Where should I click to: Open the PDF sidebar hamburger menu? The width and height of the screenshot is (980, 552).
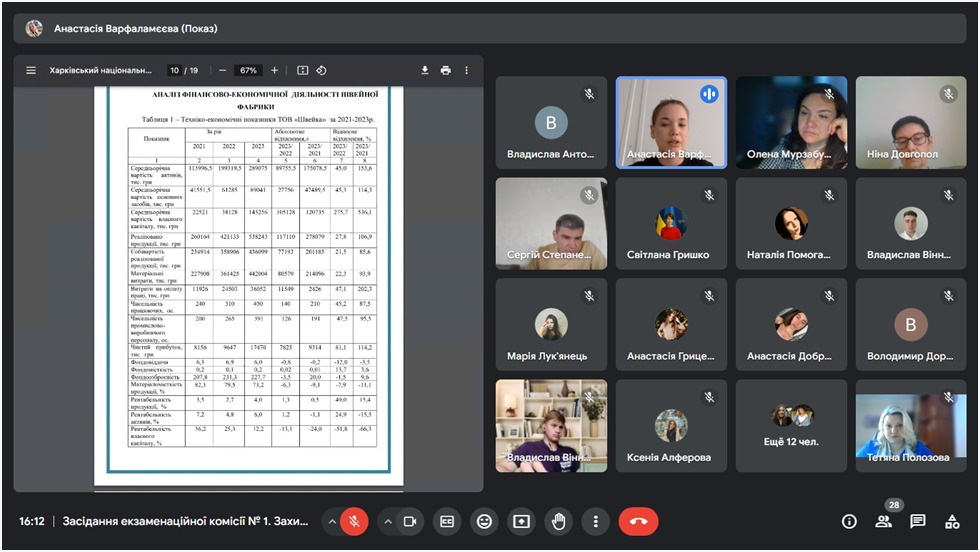pos(31,71)
